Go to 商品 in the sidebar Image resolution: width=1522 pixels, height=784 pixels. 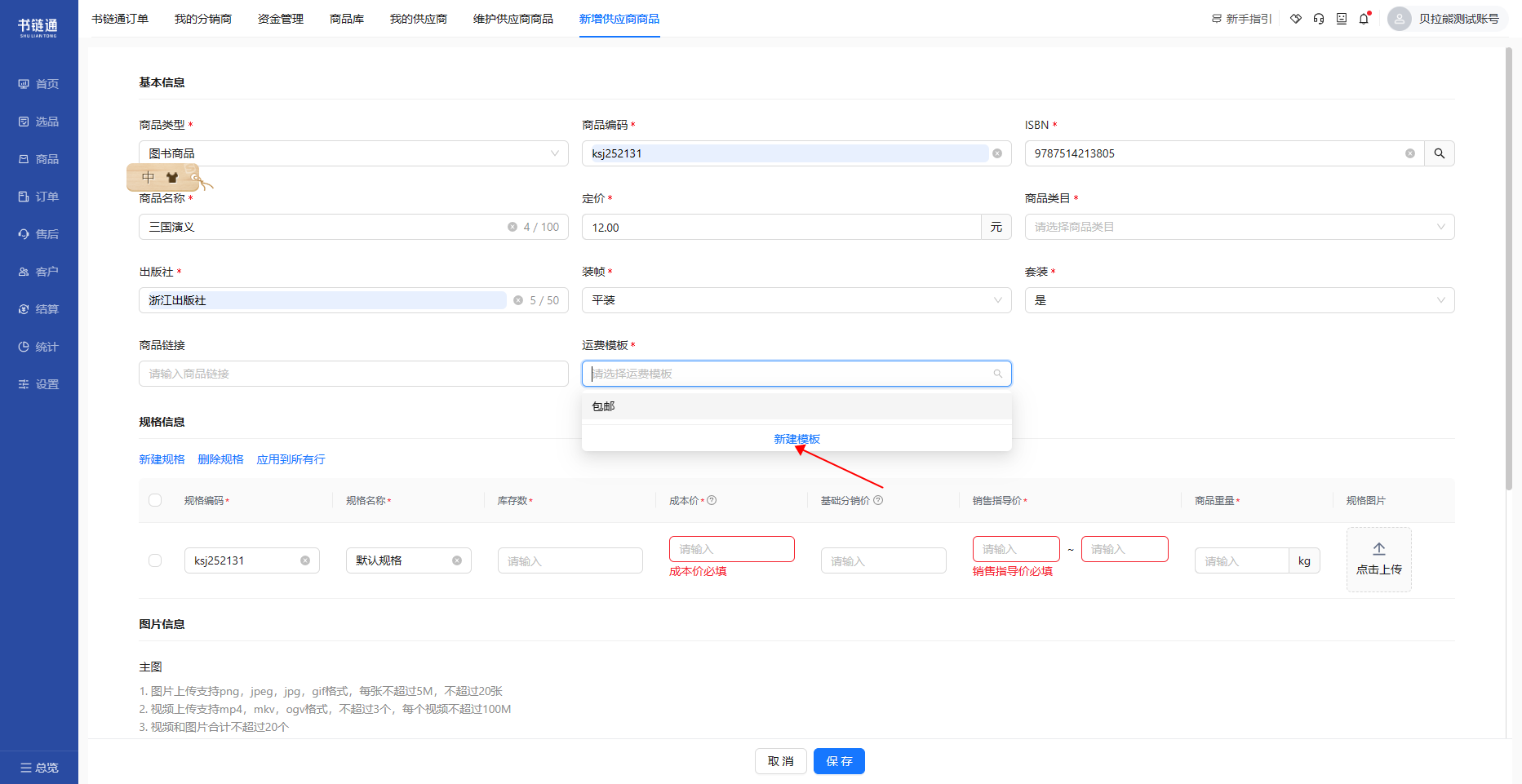click(x=38, y=159)
